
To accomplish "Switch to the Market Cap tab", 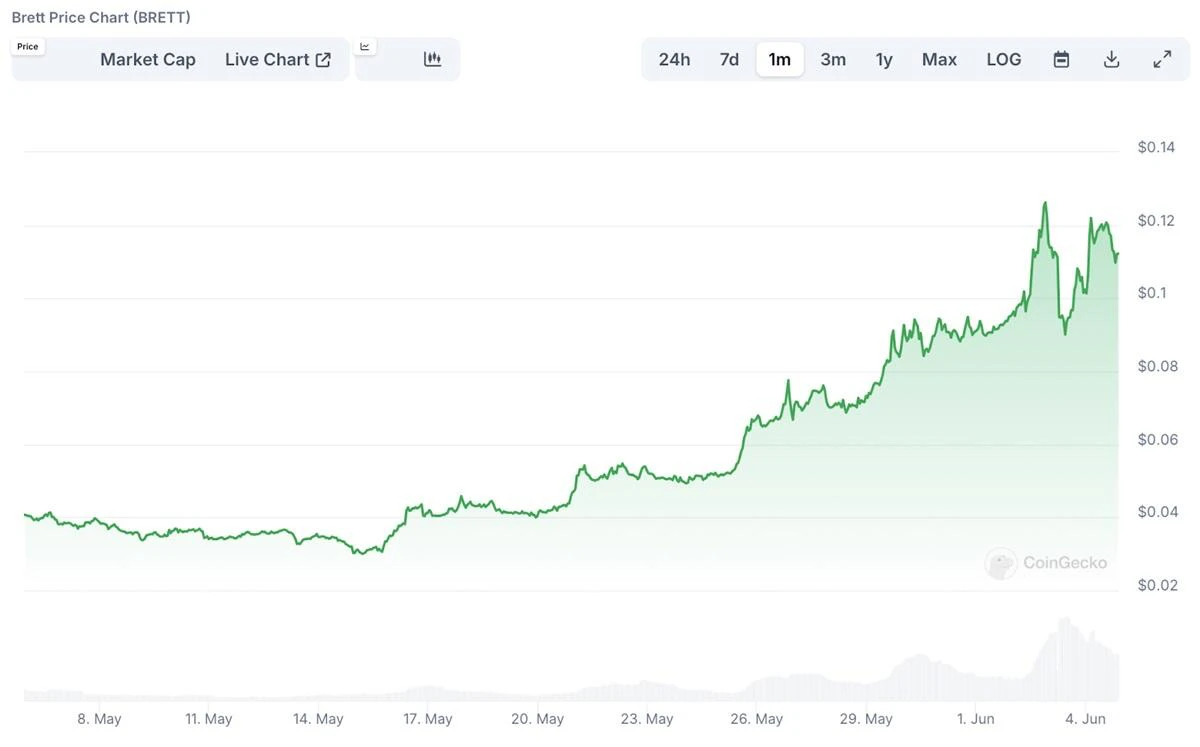I will [x=148, y=60].
